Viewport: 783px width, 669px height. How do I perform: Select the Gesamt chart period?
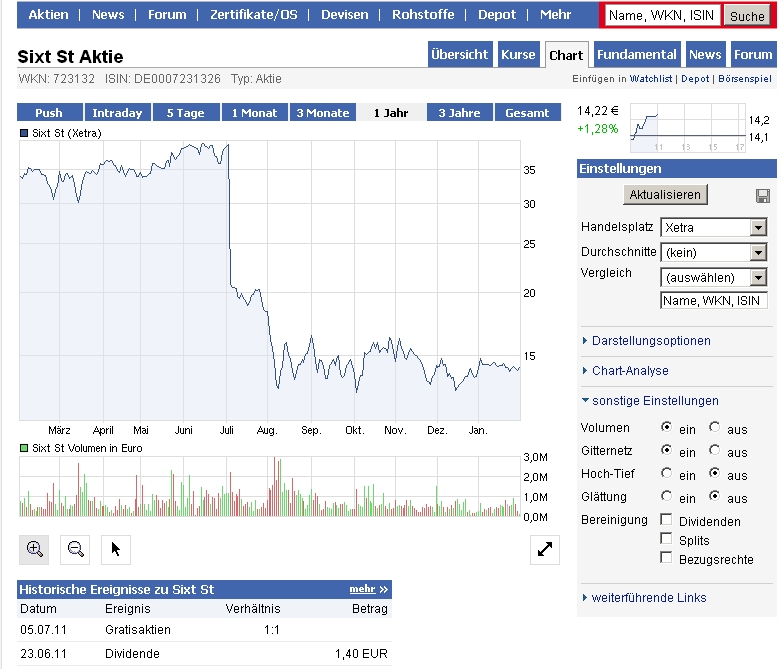(x=527, y=112)
